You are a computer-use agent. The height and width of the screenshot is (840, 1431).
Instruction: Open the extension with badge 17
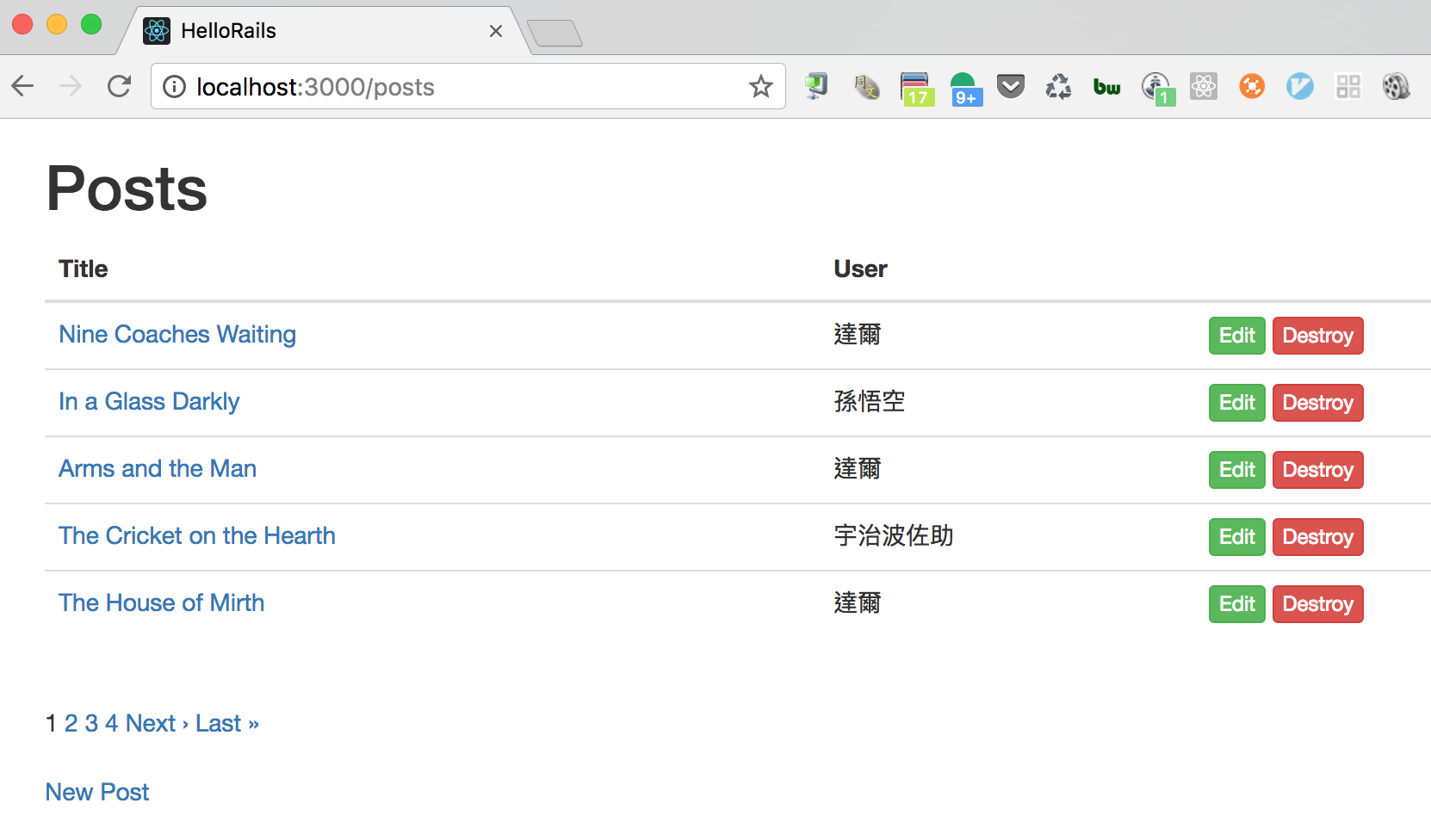(916, 88)
